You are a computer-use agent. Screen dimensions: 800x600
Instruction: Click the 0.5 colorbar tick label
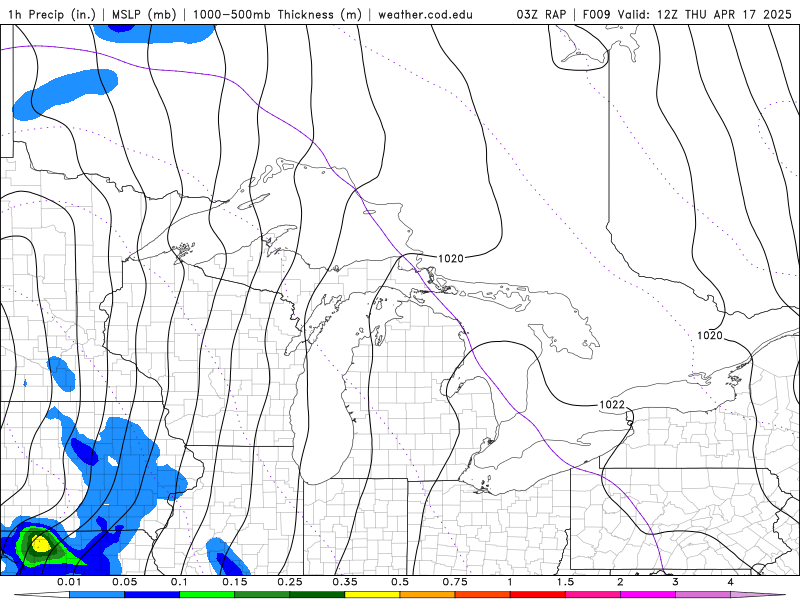(400, 582)
